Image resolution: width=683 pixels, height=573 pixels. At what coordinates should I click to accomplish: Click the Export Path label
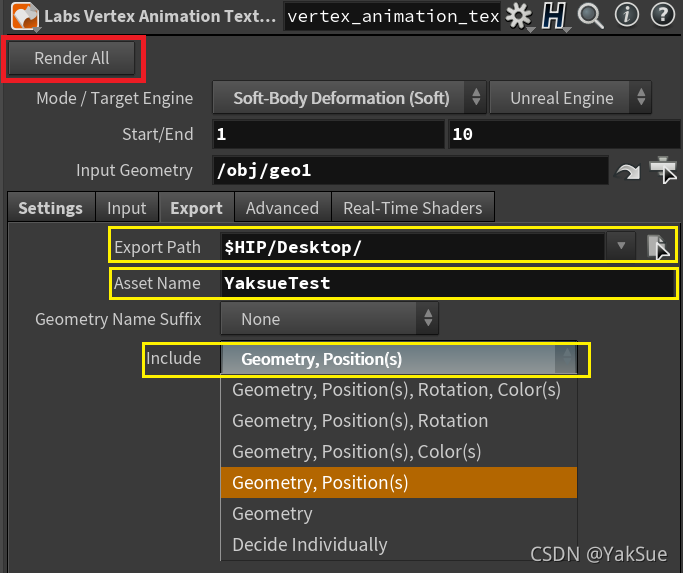[x=157, y=248]
